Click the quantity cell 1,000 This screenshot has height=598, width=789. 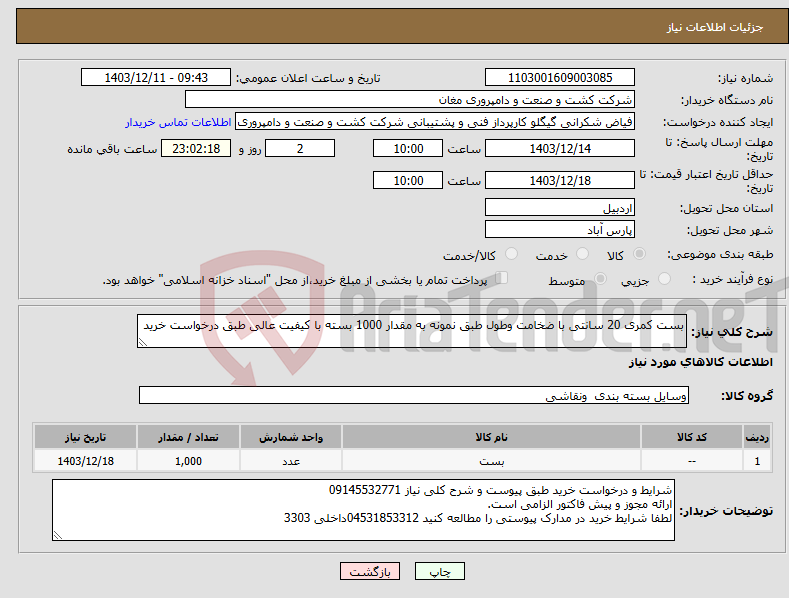tap(188, 461)
